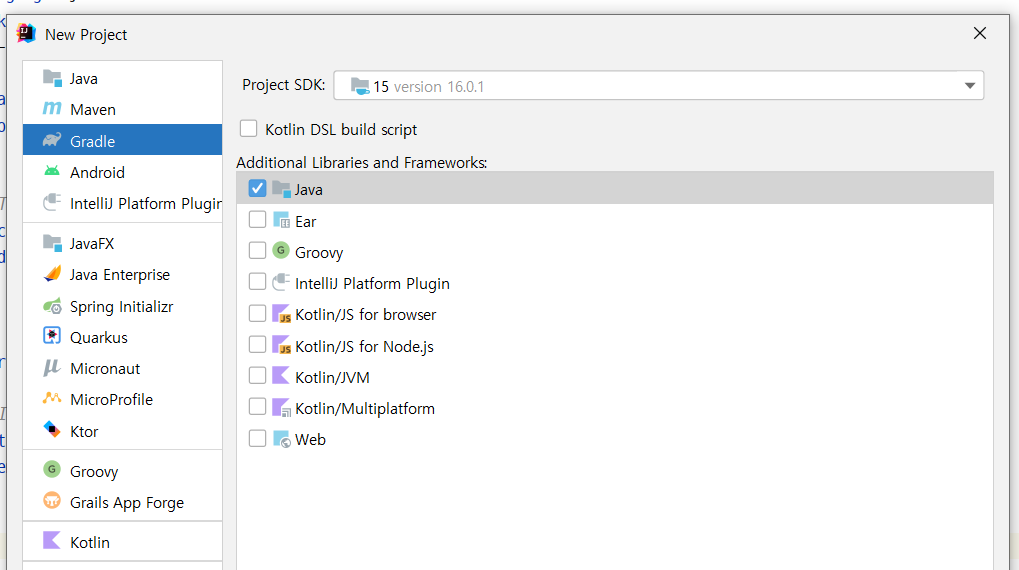
Task: Click the Quarkus icon
Action: click(x=52, y=336)
